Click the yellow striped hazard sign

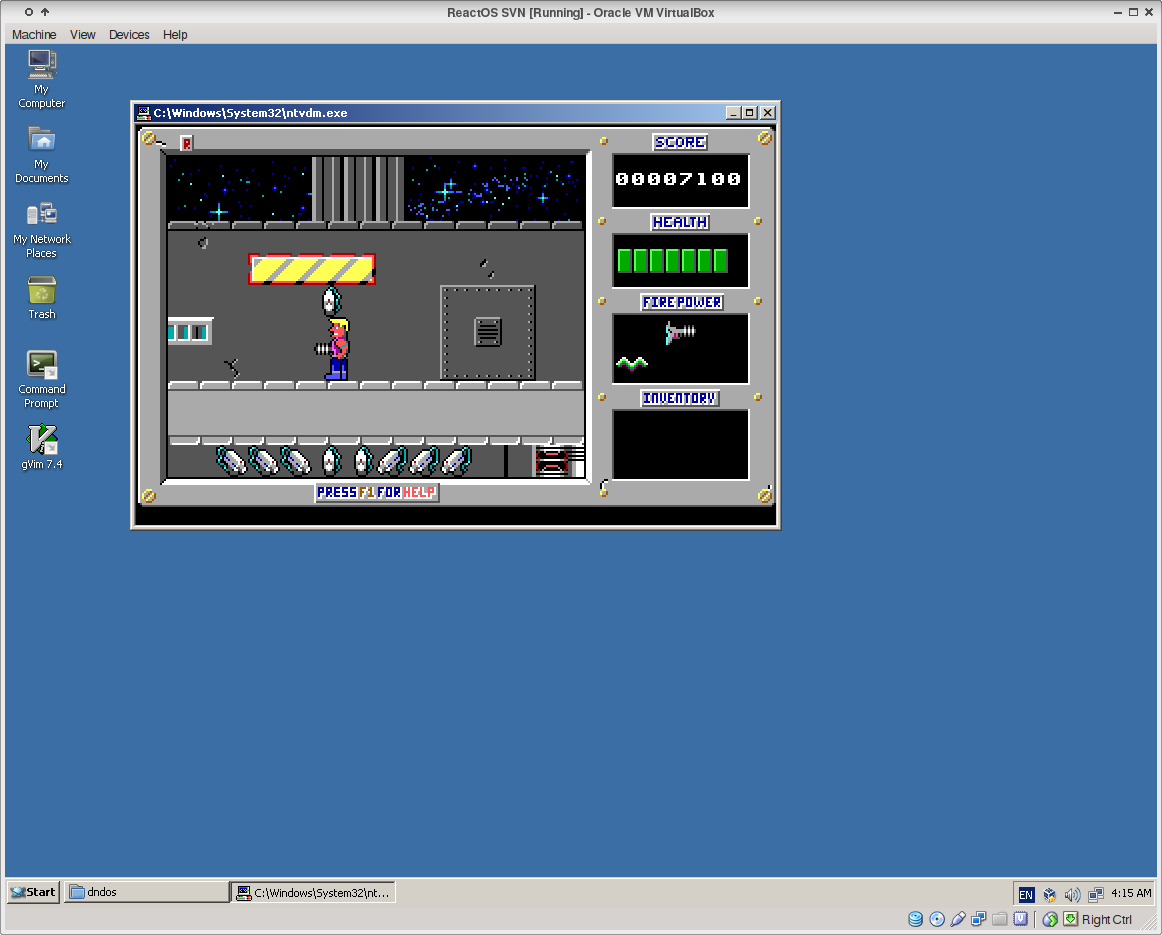click(312, 269)
